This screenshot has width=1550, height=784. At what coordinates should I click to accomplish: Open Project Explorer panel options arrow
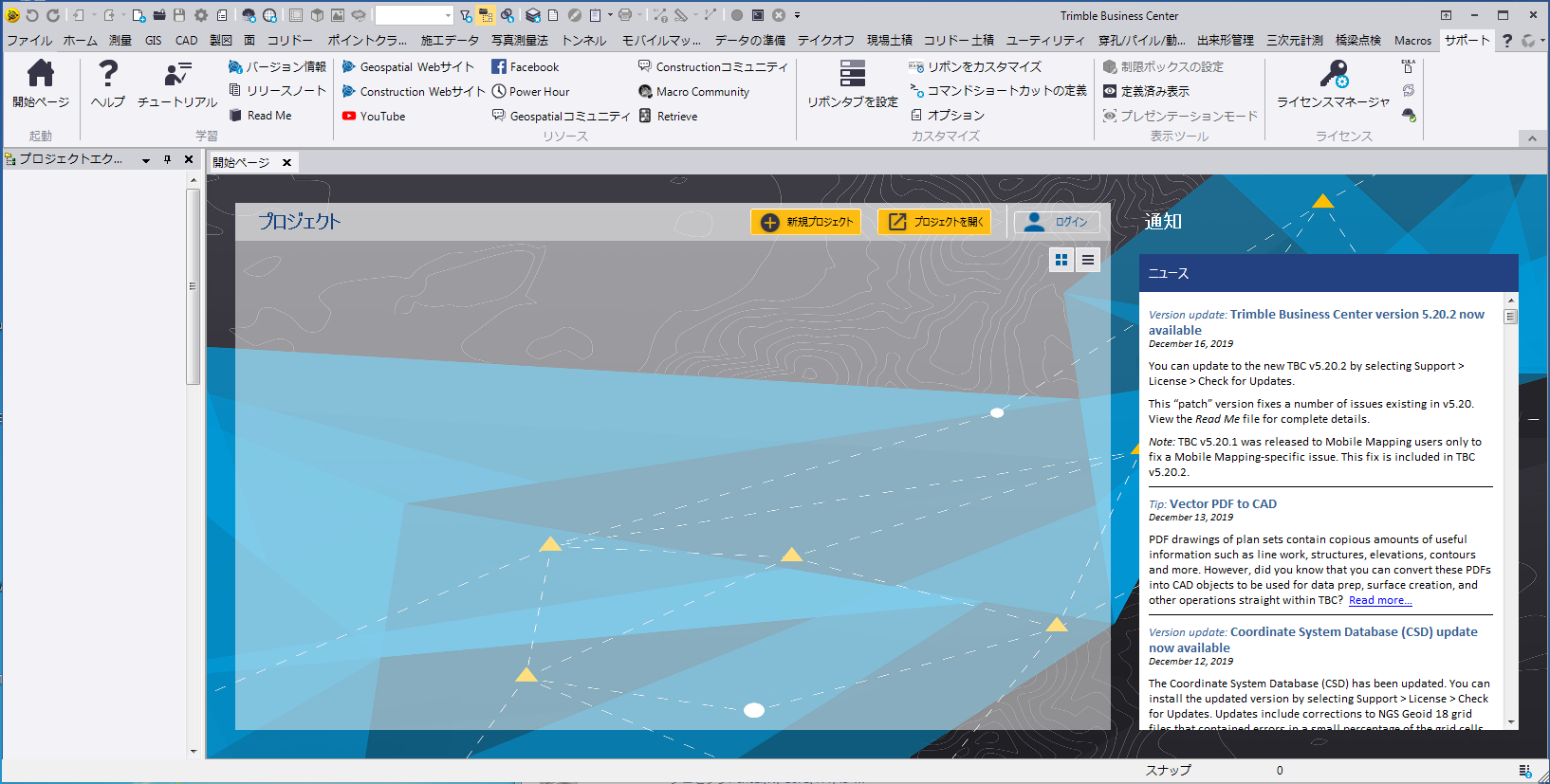pyautogui.click(x=146, y=160)
